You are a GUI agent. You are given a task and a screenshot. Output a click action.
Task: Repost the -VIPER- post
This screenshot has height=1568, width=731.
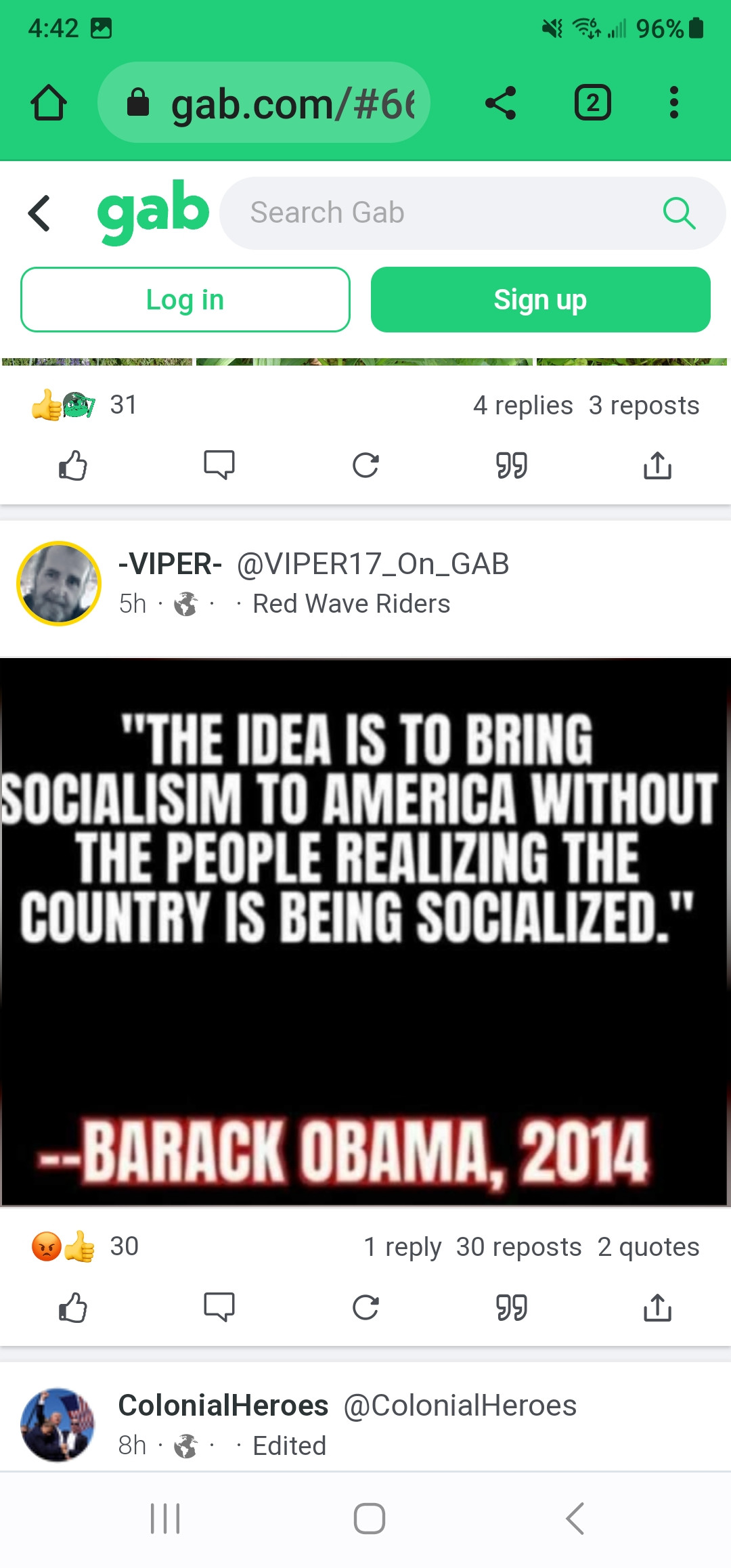(365, 1307)
